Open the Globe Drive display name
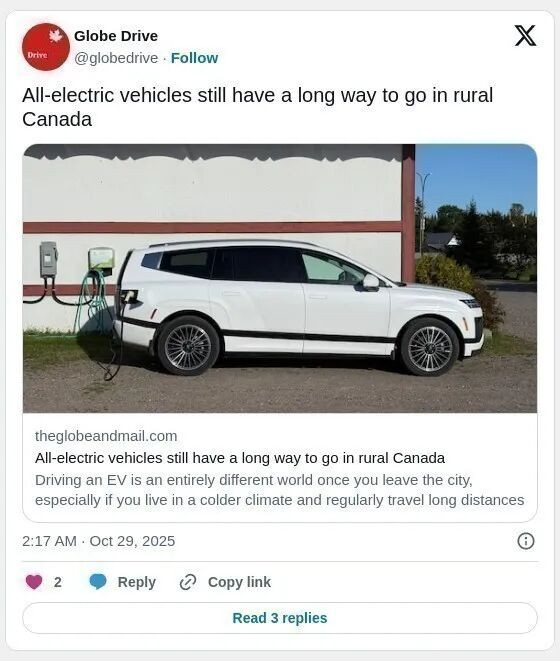The height and width of the screenshot is (661, 560). [116, 36]
